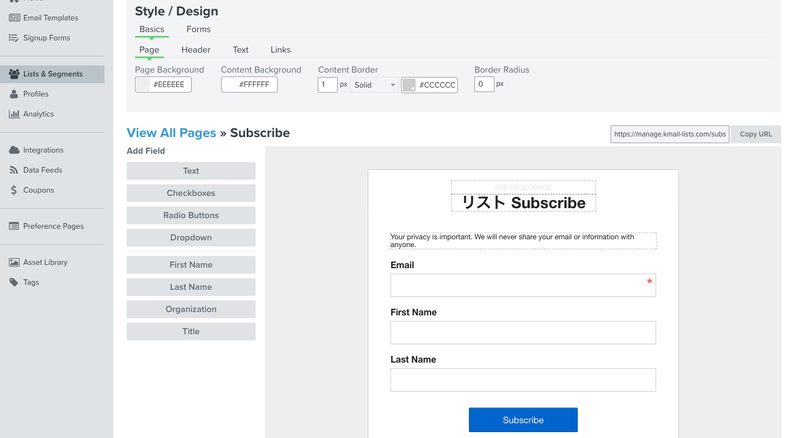Image resolution: width=800 pixels, height=438 pixels.
Task: Click the Integrations cloud icon
Action: coord(14,150)
